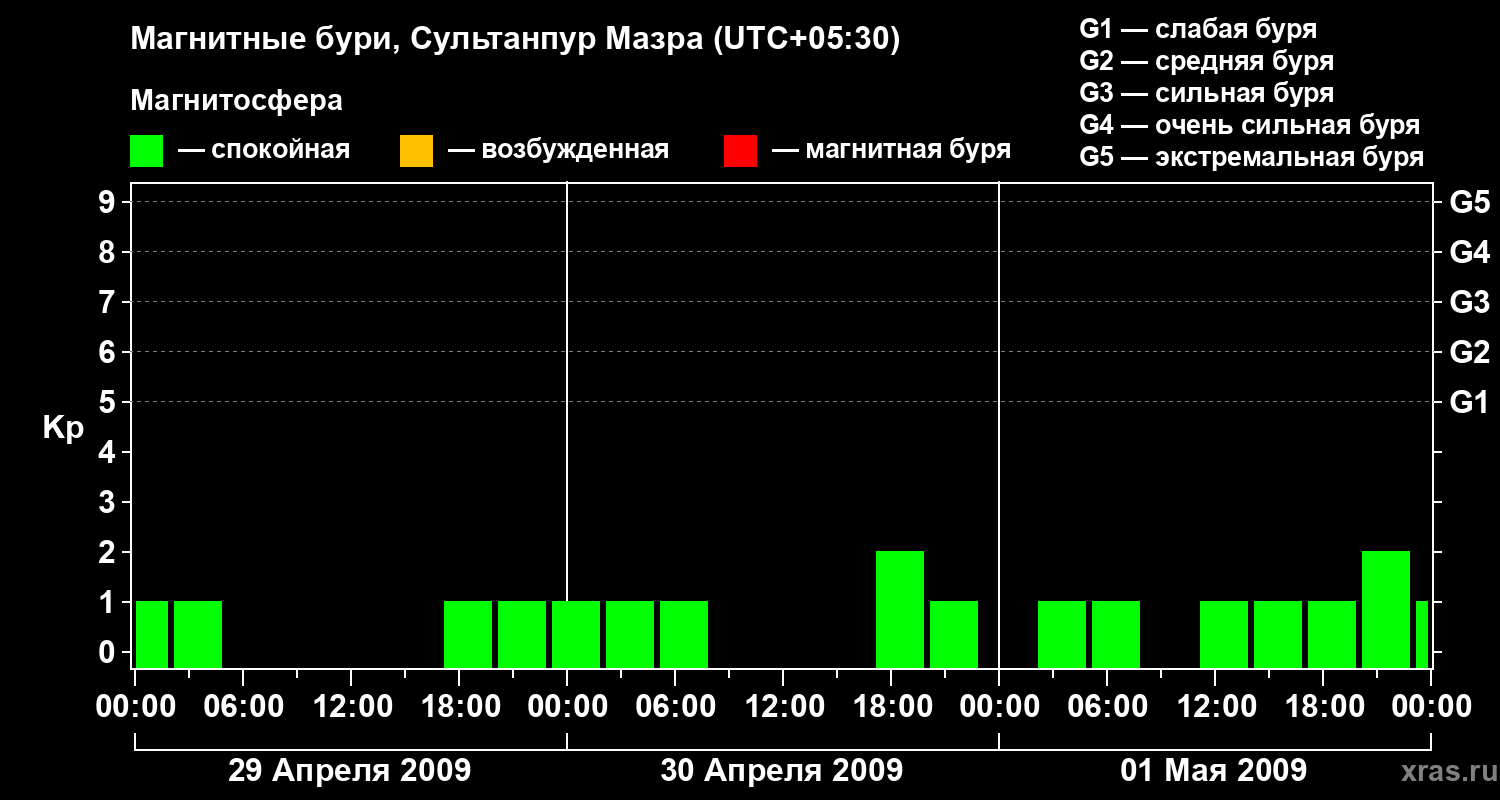Click legend line 'G3 — сильная буря'
Image resolution: width=1500 pixels, height=800 pixels.
pos(1206,93)
